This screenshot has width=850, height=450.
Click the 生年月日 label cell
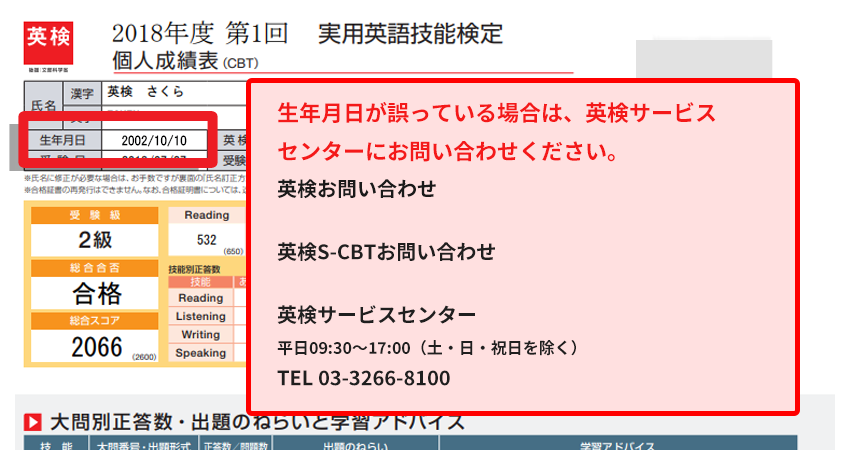pos(62,140)
